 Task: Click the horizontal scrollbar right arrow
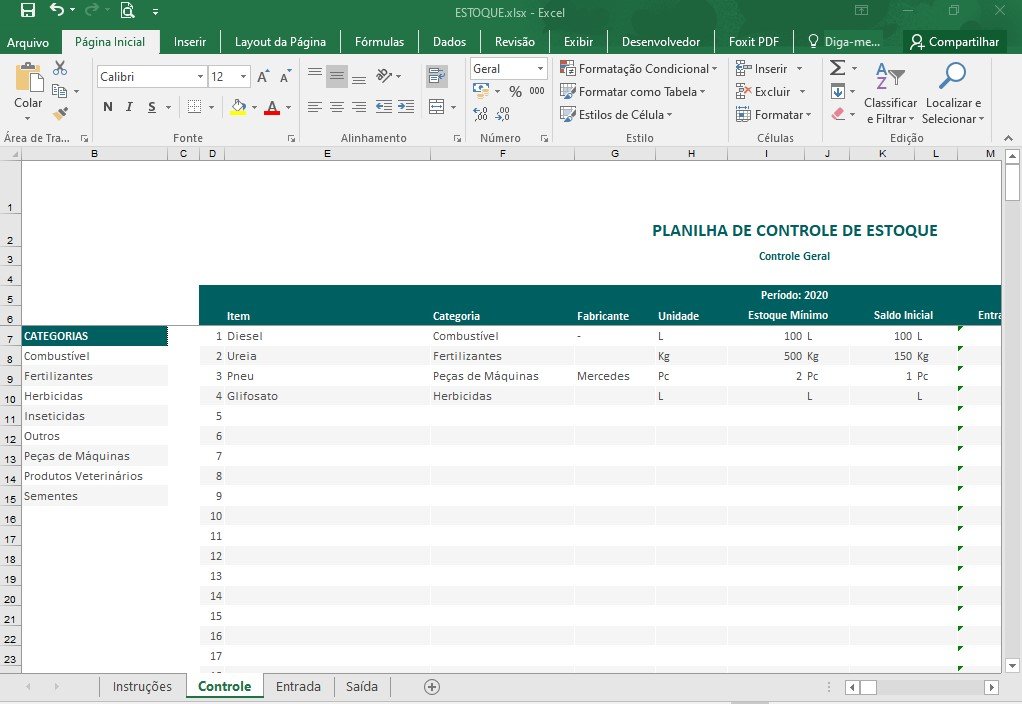point(991,687)
